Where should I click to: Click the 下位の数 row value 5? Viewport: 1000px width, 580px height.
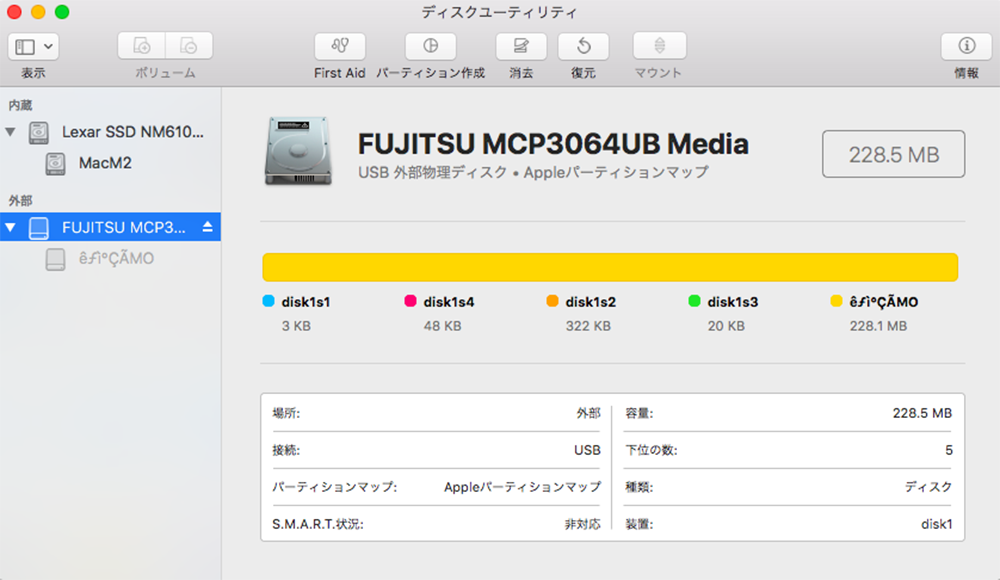tap(948, 450)
